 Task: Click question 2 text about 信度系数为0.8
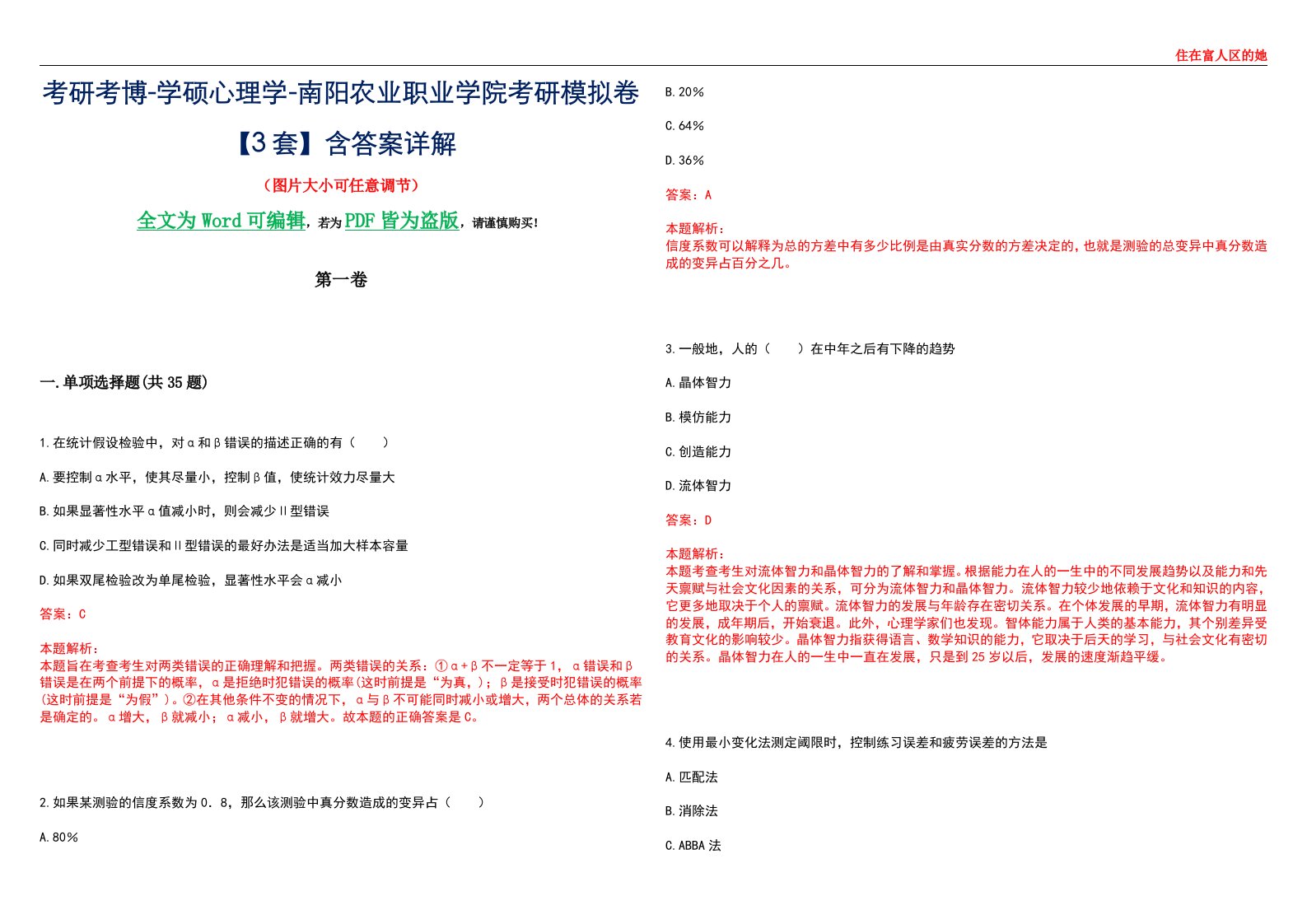(262, 803)
